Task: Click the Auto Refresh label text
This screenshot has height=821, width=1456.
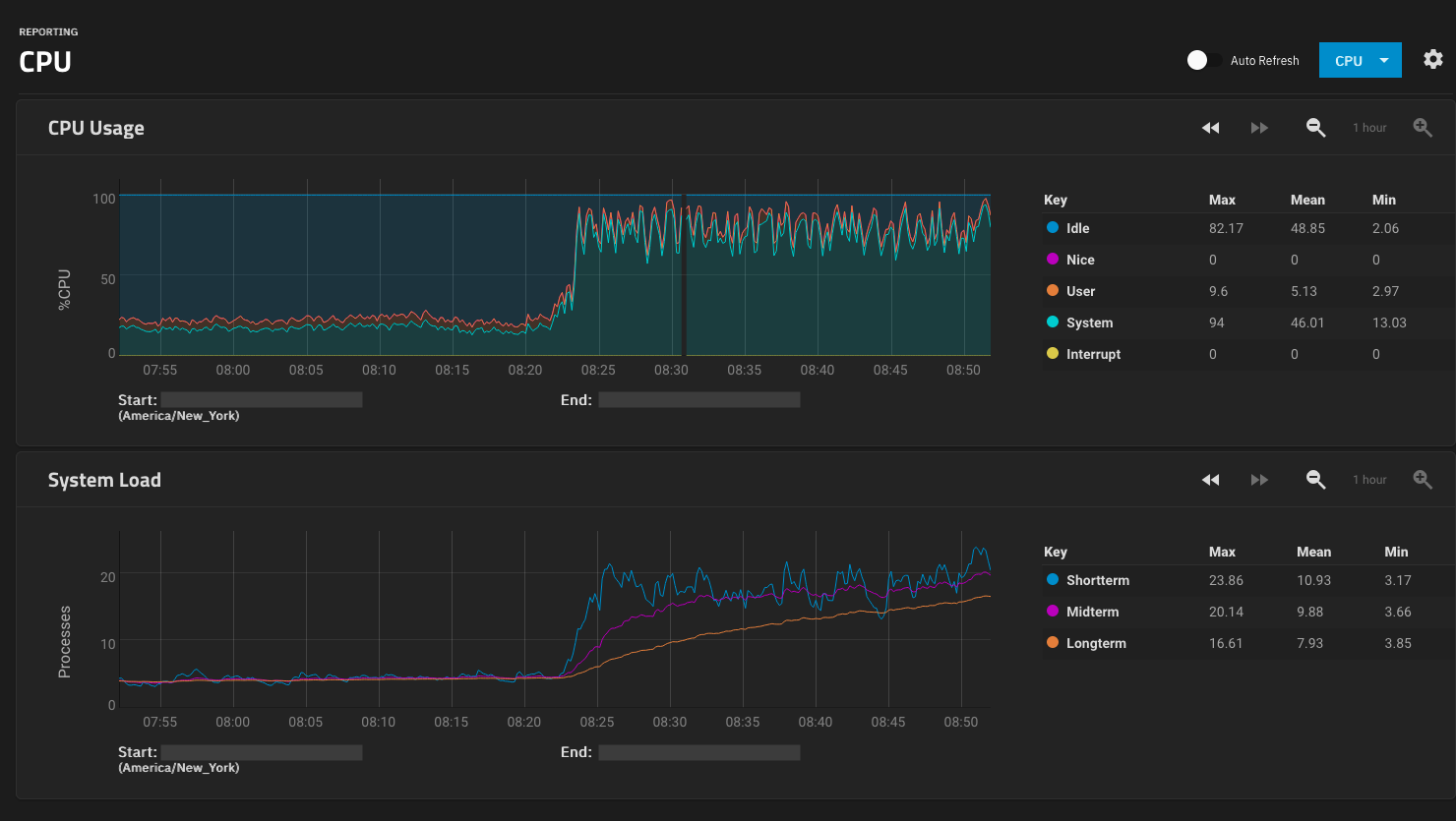Action: 1264,61
